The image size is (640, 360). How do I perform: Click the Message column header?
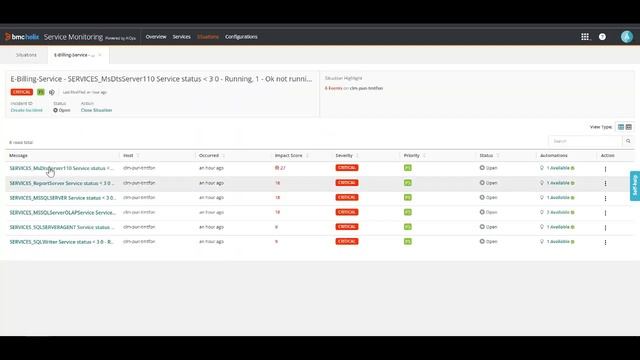(18, 156)
